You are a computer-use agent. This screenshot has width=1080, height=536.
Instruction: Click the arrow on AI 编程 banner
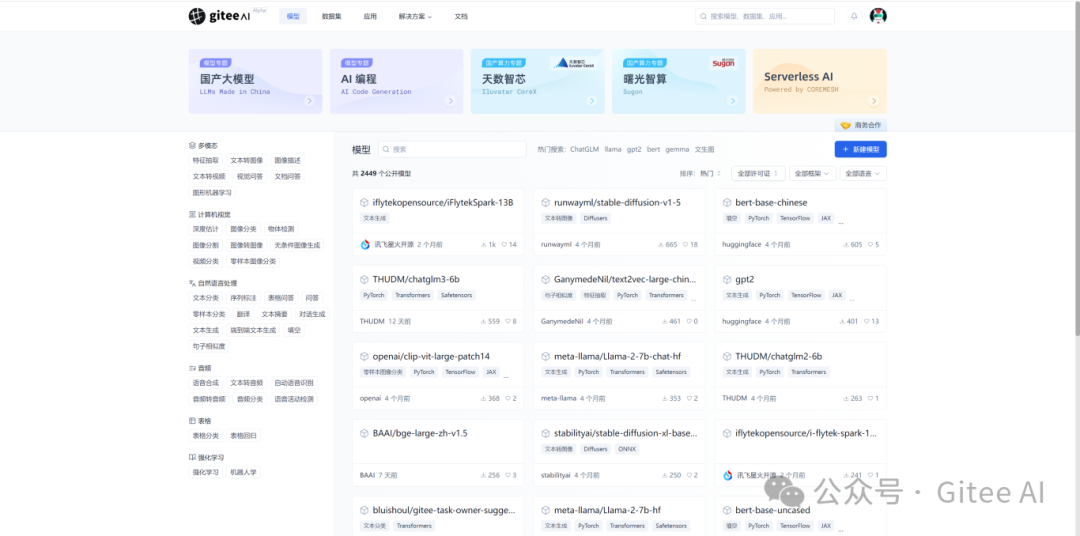[450, 101]
